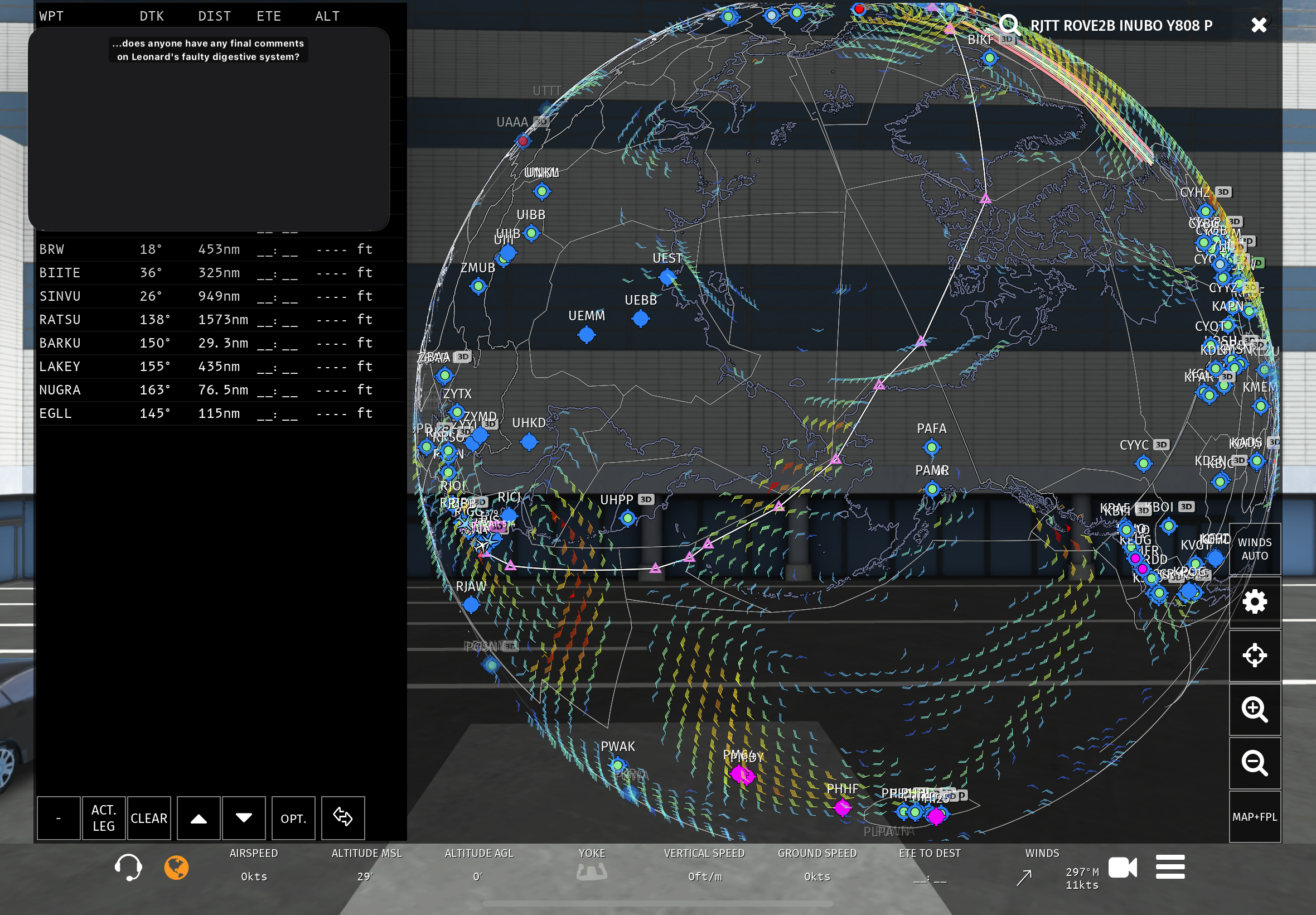Click the PAFA airport marker on globe
Screen dimensions: 1316x915
(x=932, y=446)
